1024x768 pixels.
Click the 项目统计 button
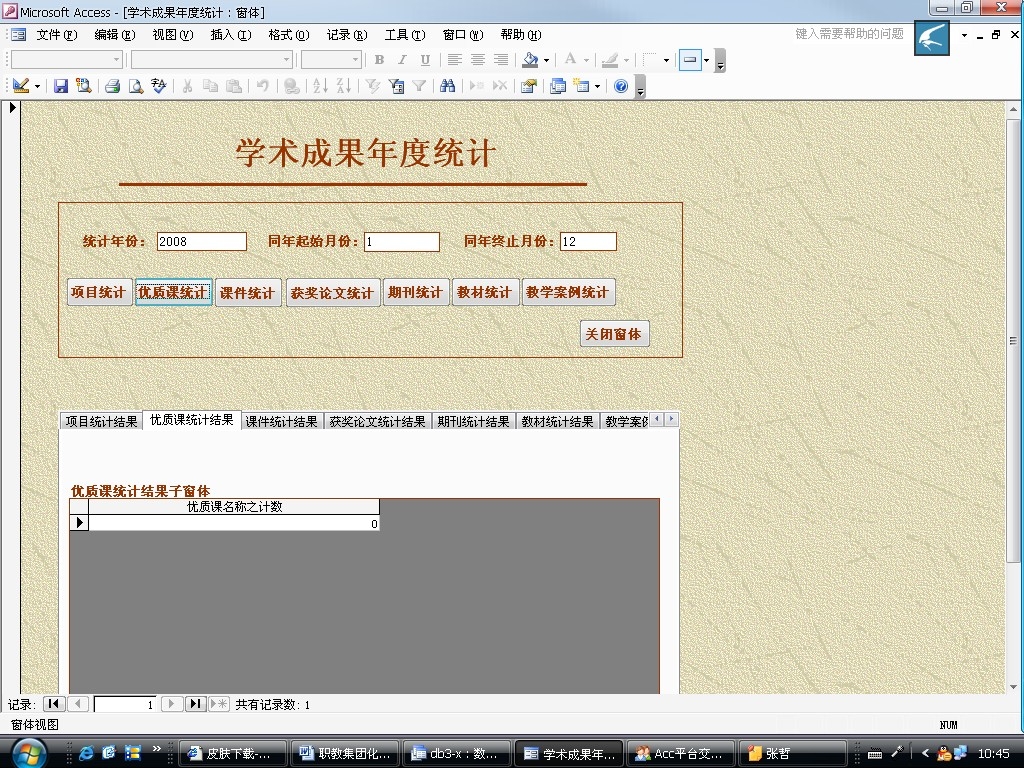pos(98,292)
